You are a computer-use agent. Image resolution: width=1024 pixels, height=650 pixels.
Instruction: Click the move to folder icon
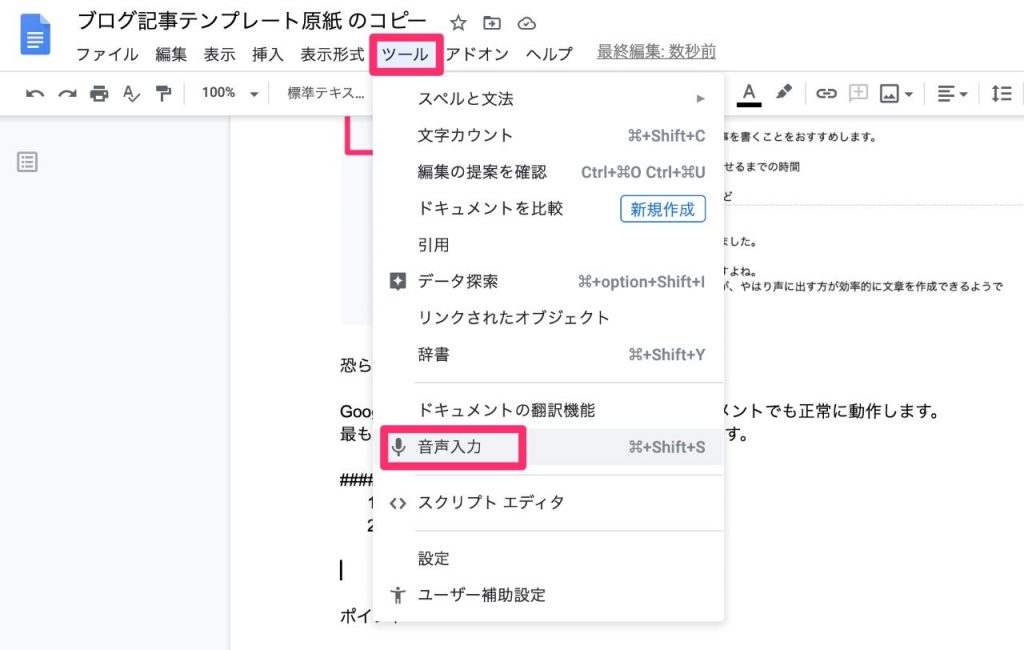coord(492,23)
